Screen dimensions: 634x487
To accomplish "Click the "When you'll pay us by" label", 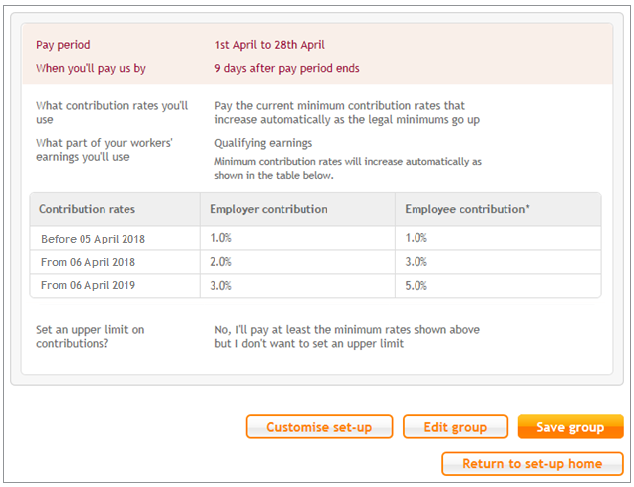I will point(91,69).
